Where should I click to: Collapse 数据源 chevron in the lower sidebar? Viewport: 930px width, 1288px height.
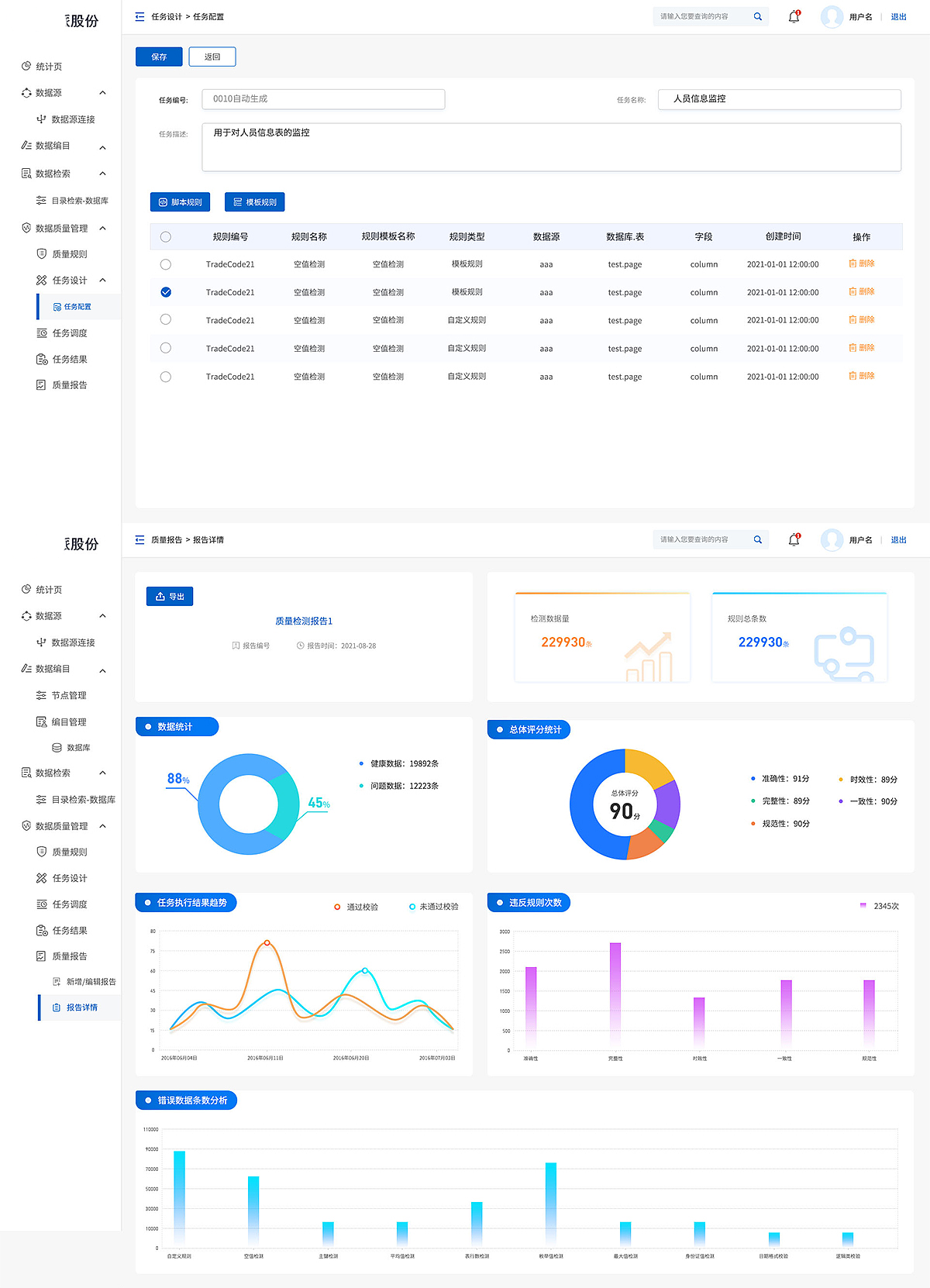click(102, 616)
